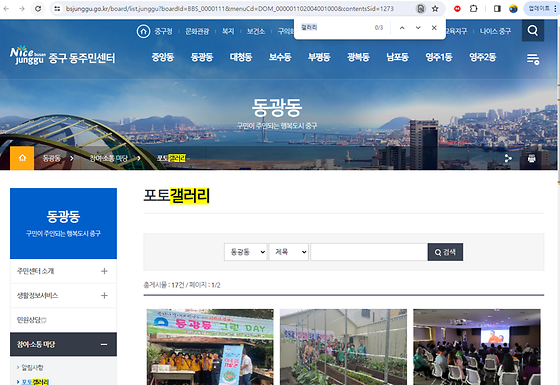
Task: Click the browser address bar URL
Action: pos(230,9)
